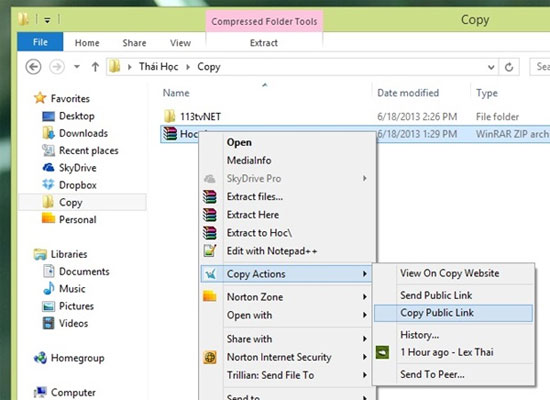Image resolution: width=550 pixels, height=400 pixels.
Task: Expand the Norton Zone submenu arrow
Action: coord(365,297)
